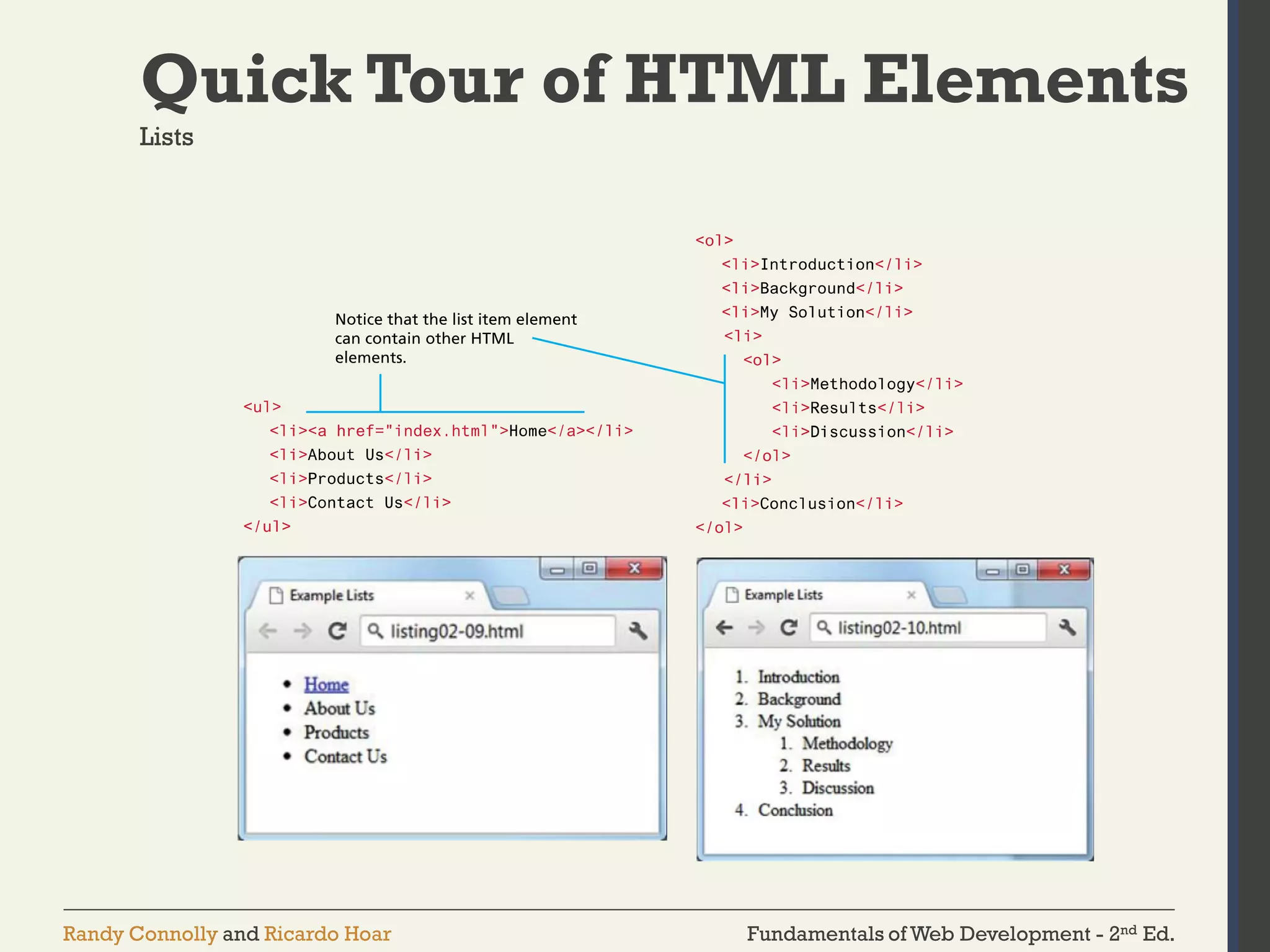The height and width of the screenshot is (952, 1270).
Task: Click 'Methodology' nested list item in browser
Action: pos(848,744)
